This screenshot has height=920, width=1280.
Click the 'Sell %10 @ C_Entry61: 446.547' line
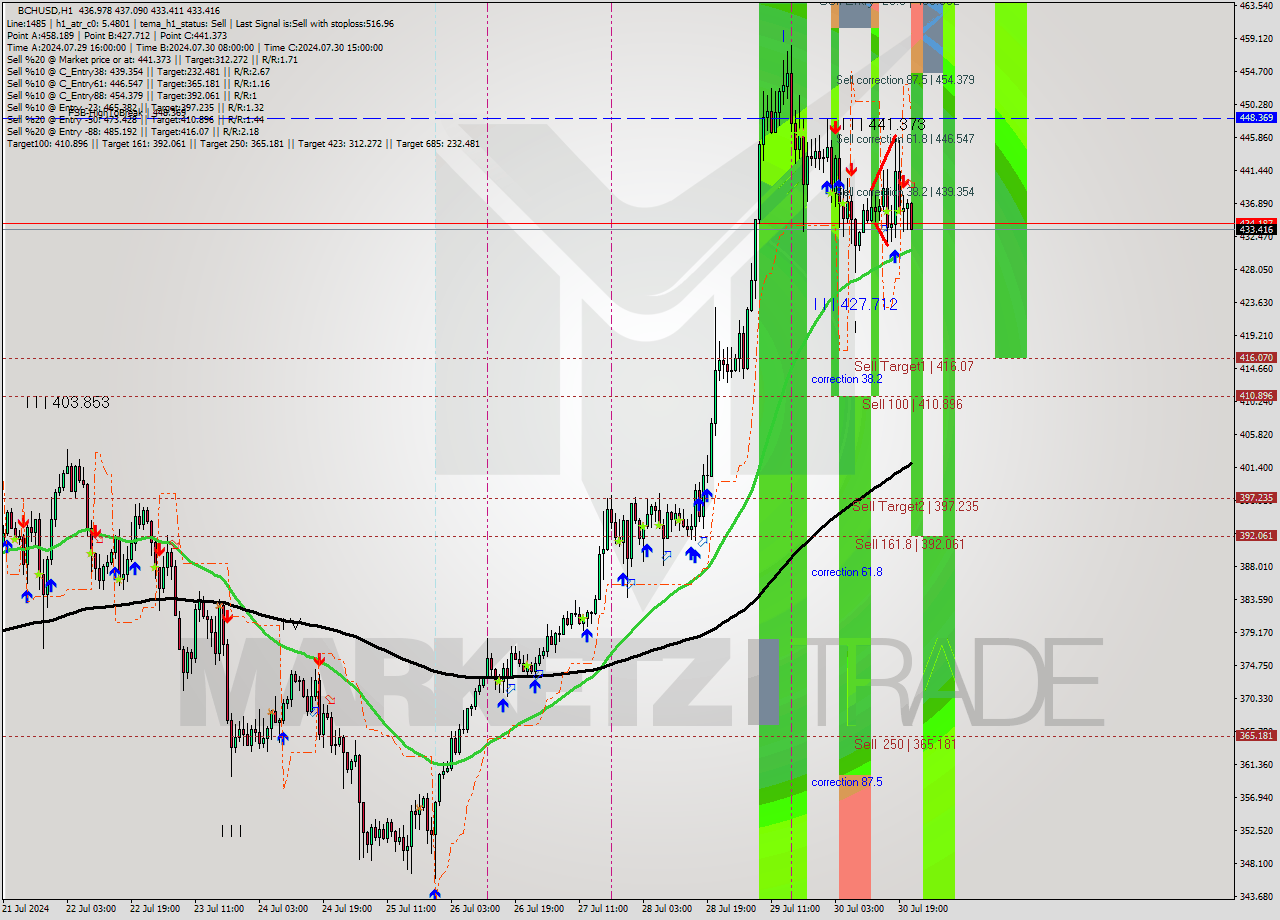[138, 83]
